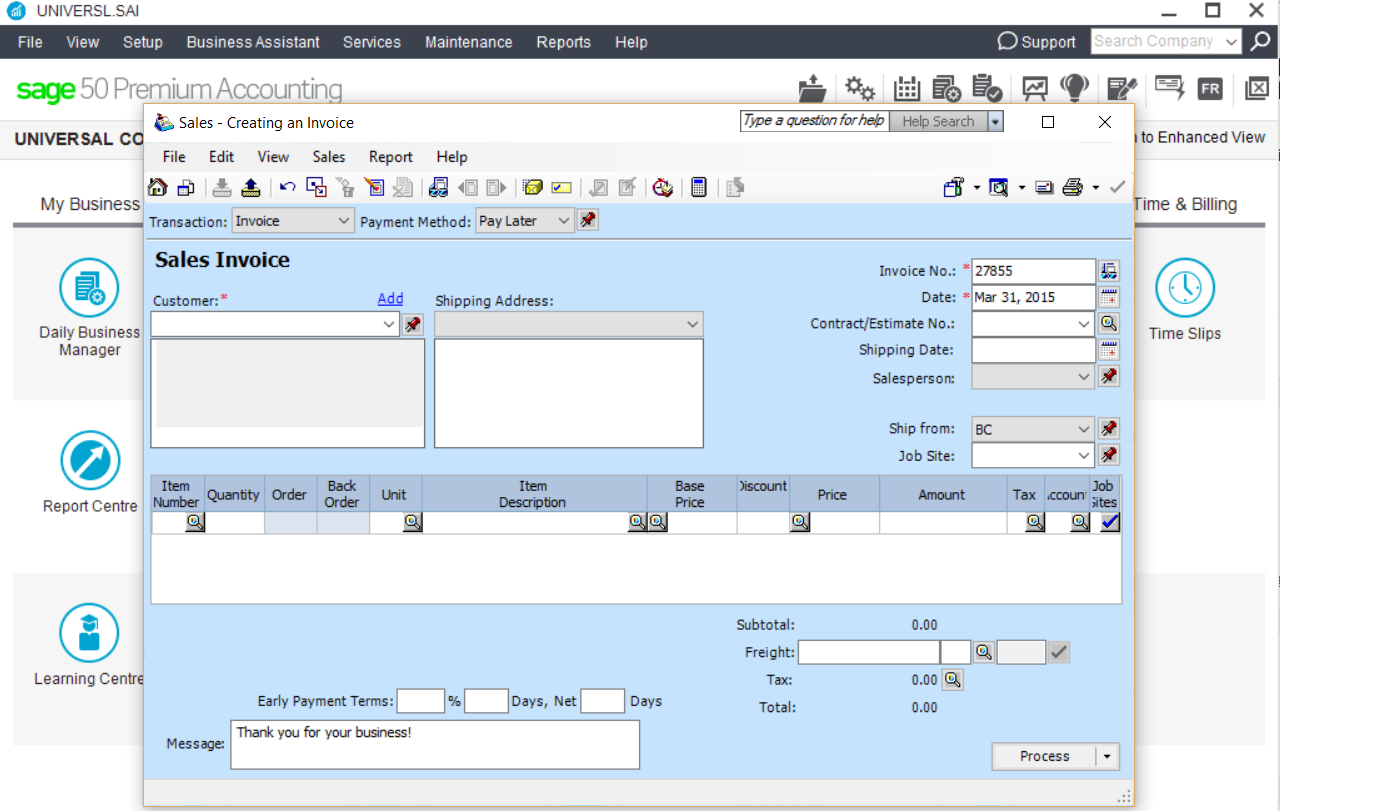
Task: Open the Edit menu in invoice window
Action: [x=222, y=157]
